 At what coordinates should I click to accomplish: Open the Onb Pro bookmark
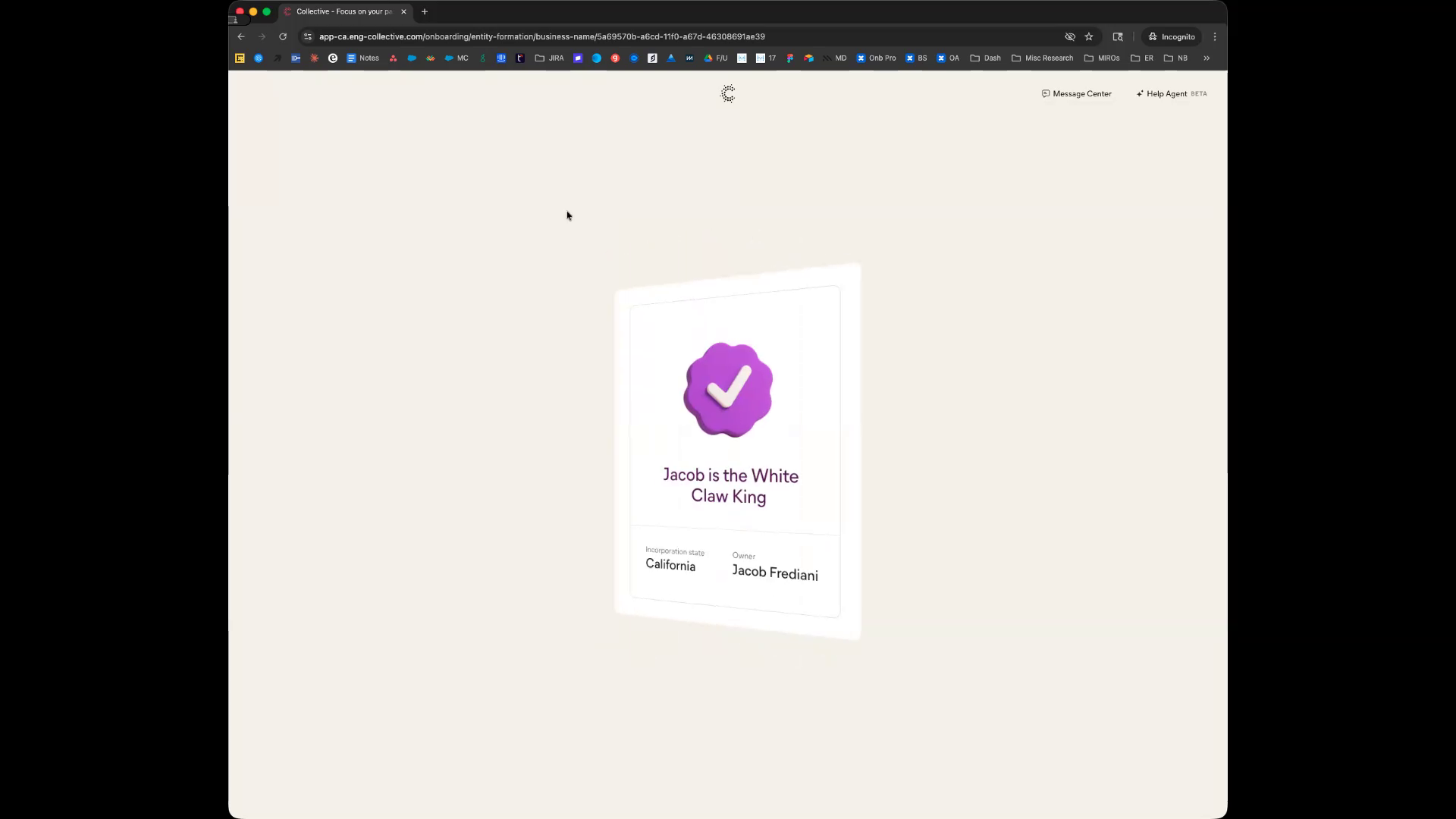[x=876, y=58]
